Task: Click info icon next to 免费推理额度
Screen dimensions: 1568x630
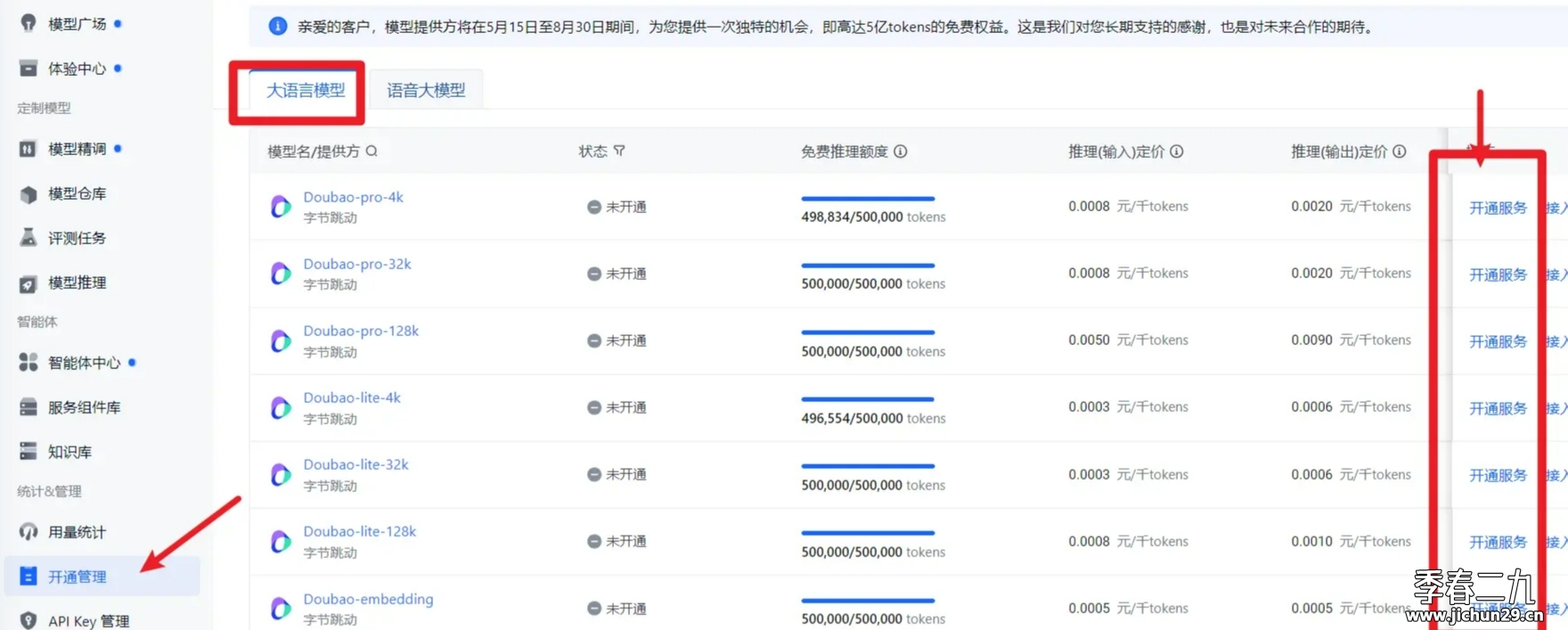Action: coord(901,151)
